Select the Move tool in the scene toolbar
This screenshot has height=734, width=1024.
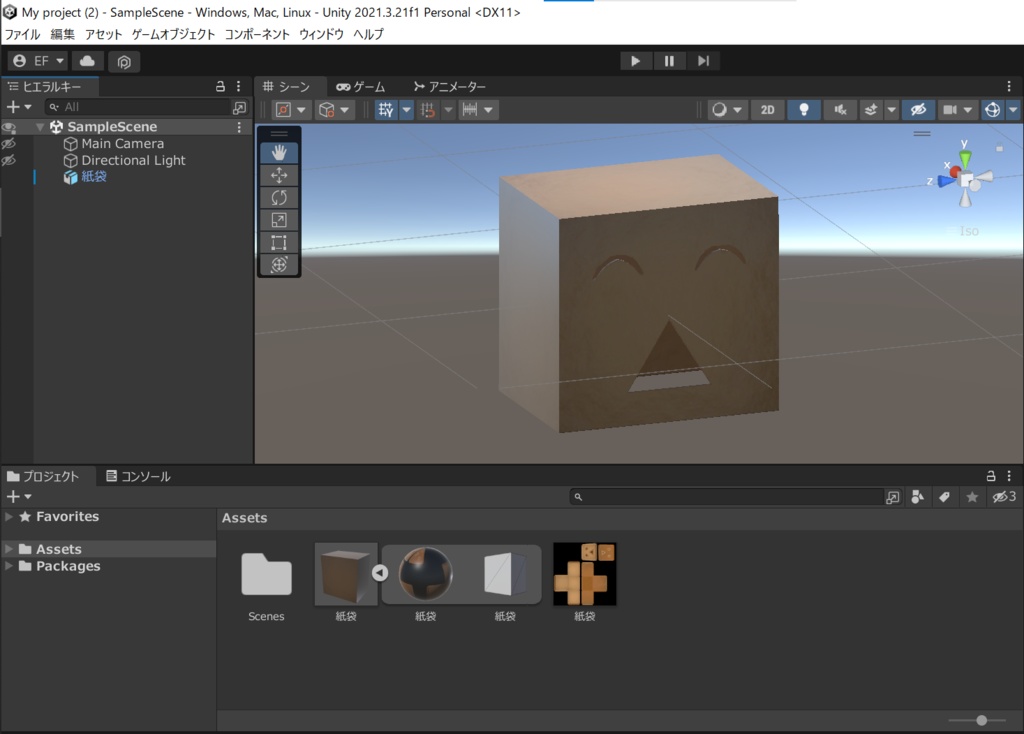pyautogui.click(x=279, y=174)
